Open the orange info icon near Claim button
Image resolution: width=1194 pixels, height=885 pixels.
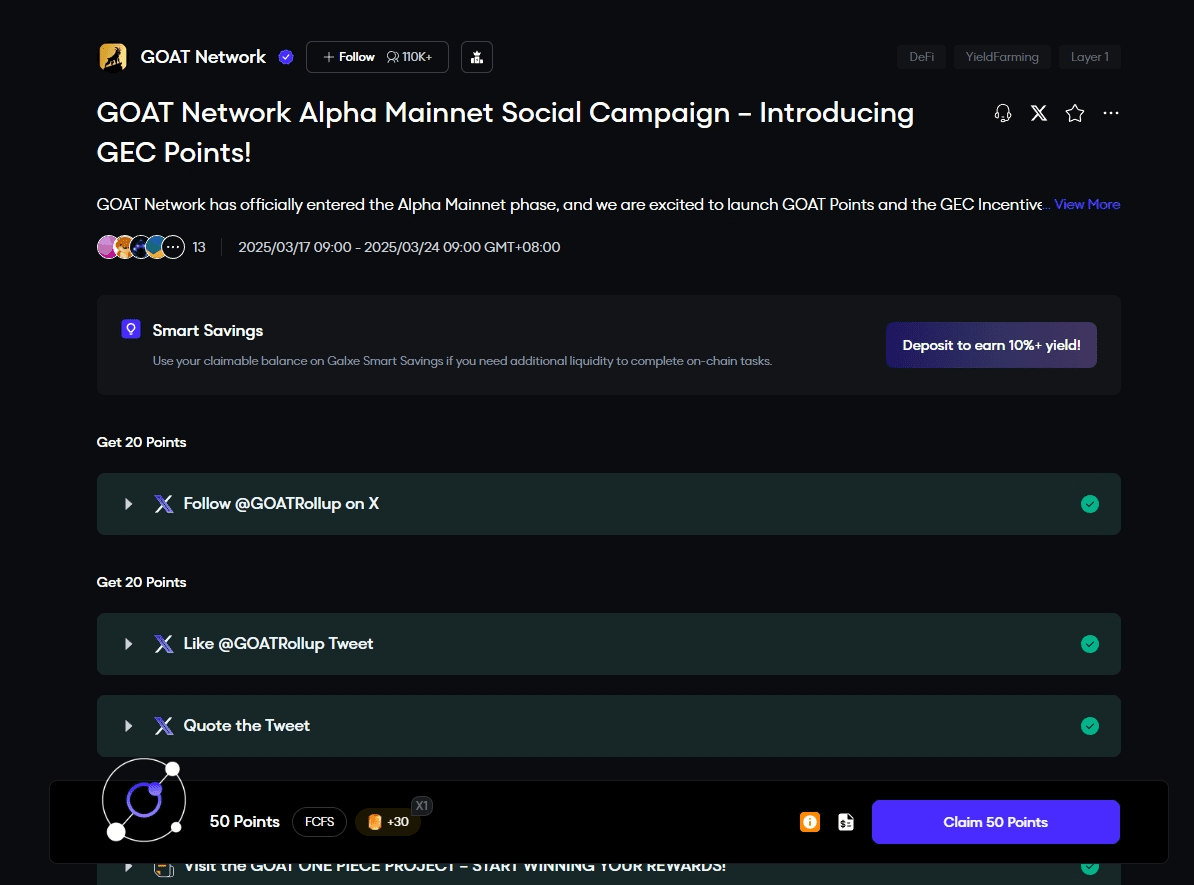coord(809,822)
